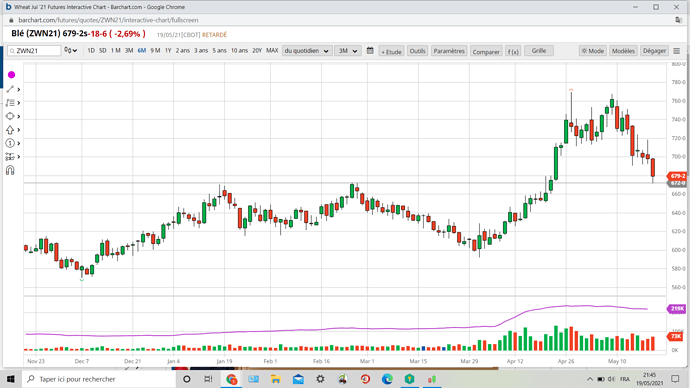Select the magenta color dot tool
This screenshot has width=690, height=388.
tap(11, 75)
